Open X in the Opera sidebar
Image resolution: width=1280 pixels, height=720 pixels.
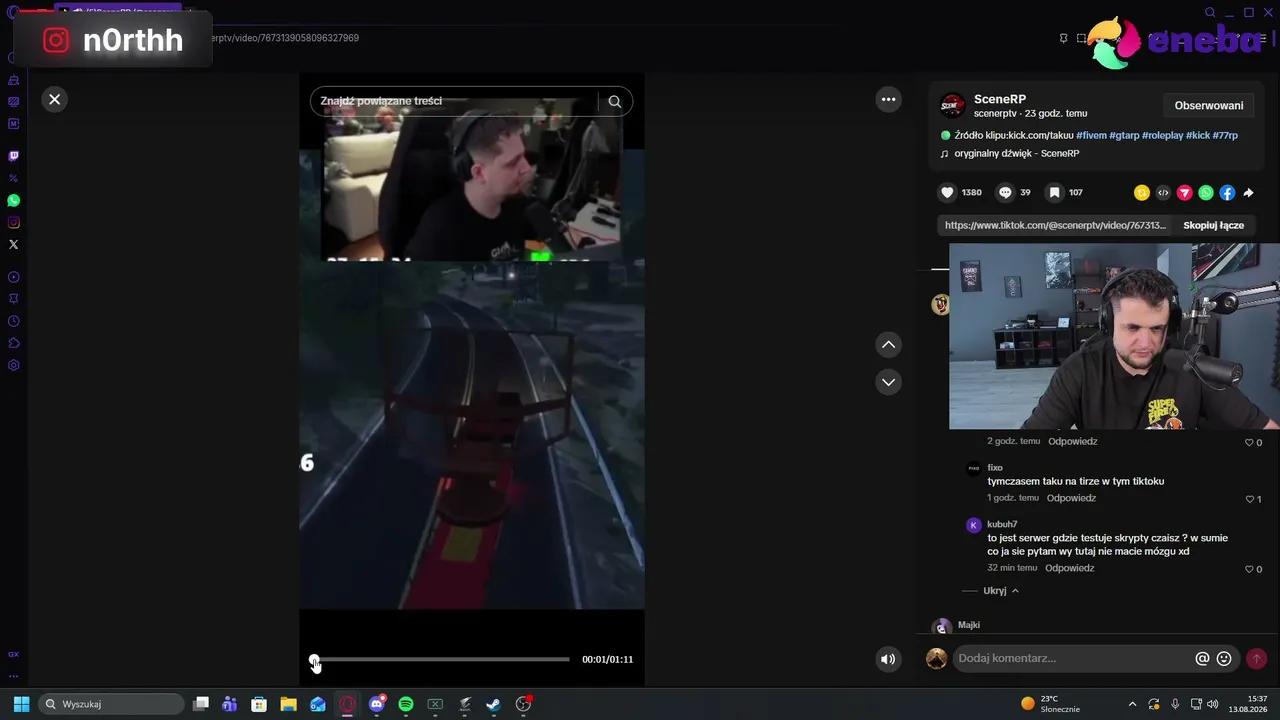(x=14, y=244)
